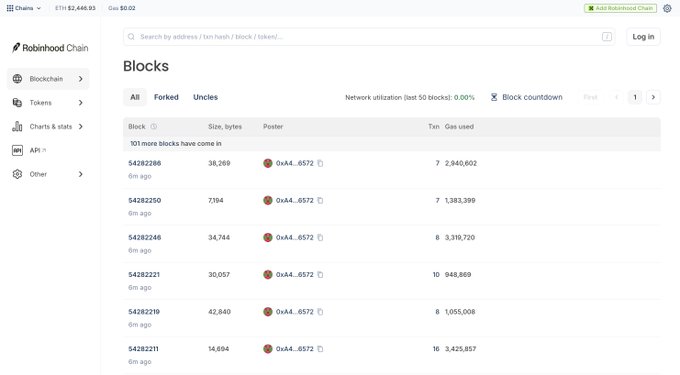Copy poster address for block 54282219
This screenshot has width=680, height=375.
pyautogui.click(x=320, y=312)
